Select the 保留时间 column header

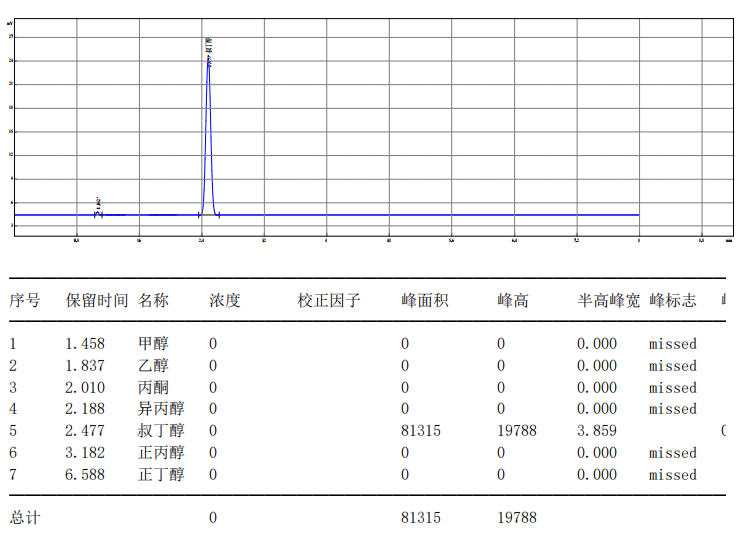pyautogui.click(x=97, y=300)
